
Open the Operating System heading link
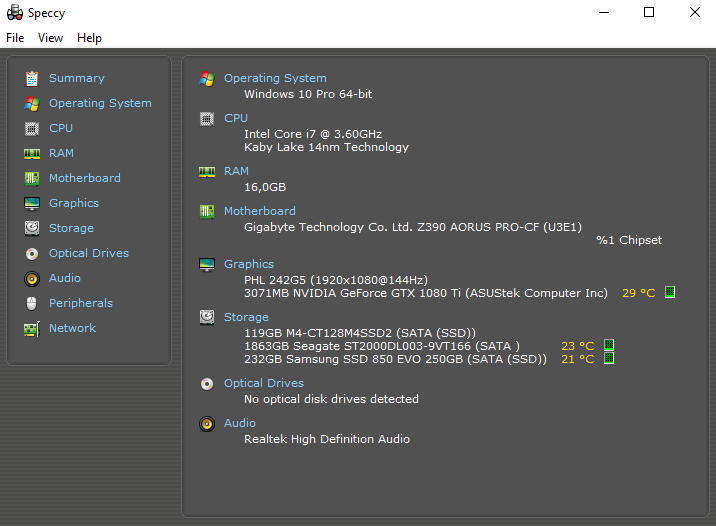tap(275, 78)
